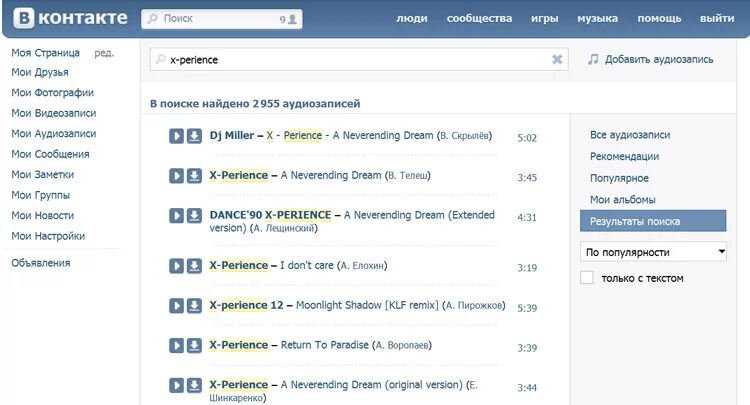Click artist name 'Dj Miller'
This screenshot has height=405, width=750.
pos(232,136)
